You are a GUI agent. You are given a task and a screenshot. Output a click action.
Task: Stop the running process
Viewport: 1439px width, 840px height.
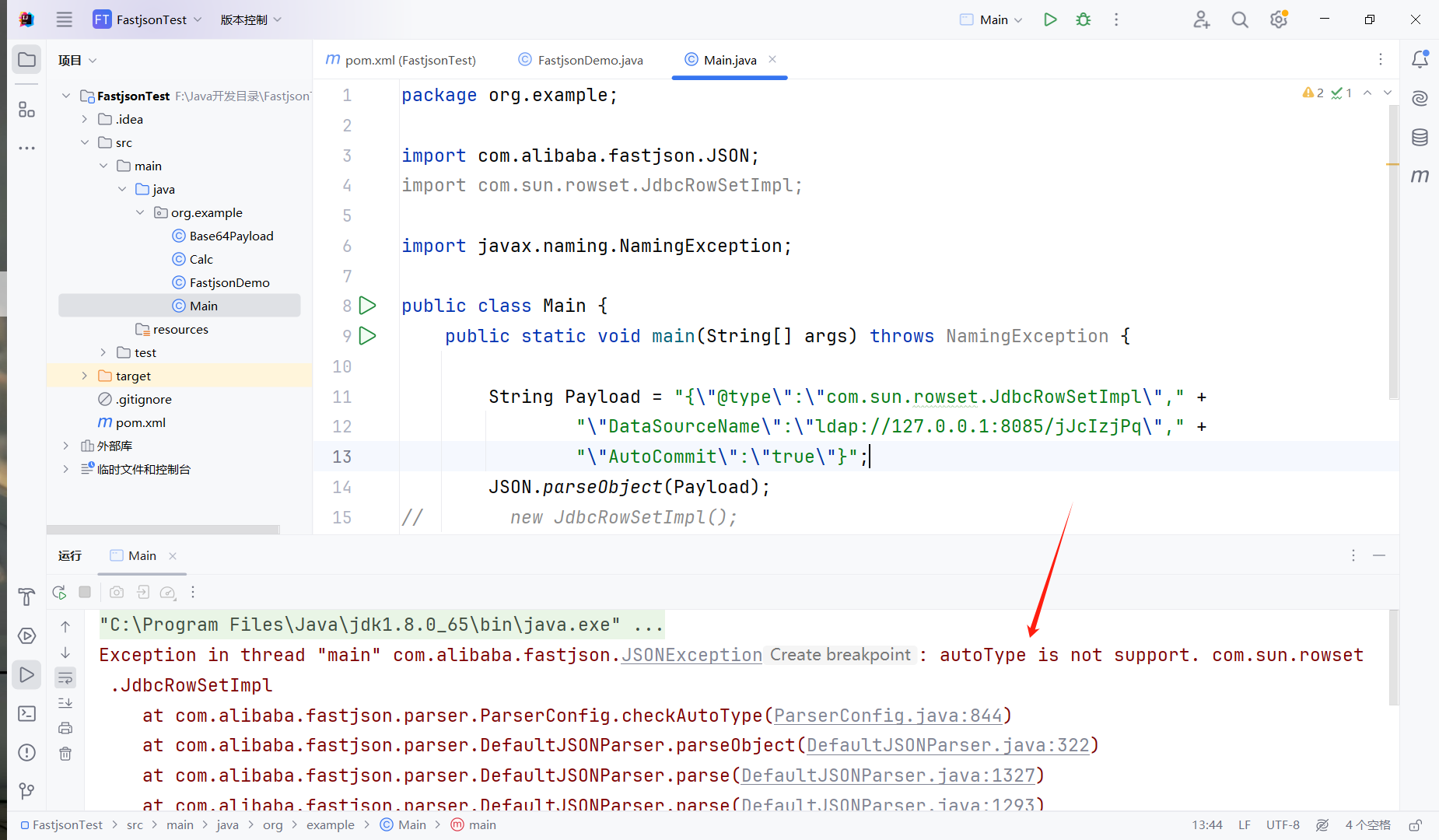[x=85, y=592]
